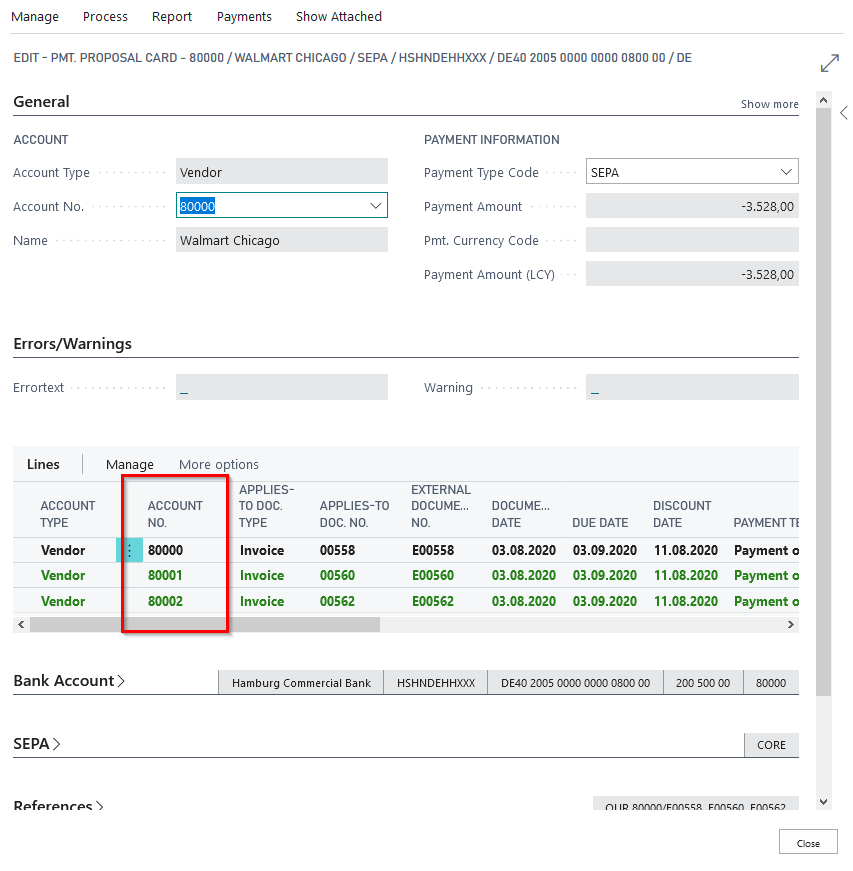Collapse the FactBox pane with the right-edge arrow

tap(845, 112)
